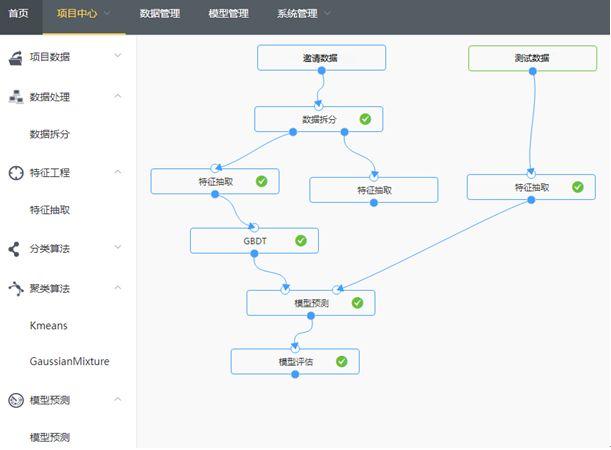
Task: Click green check icon on 模型评估 node
Action: point(342,362)
